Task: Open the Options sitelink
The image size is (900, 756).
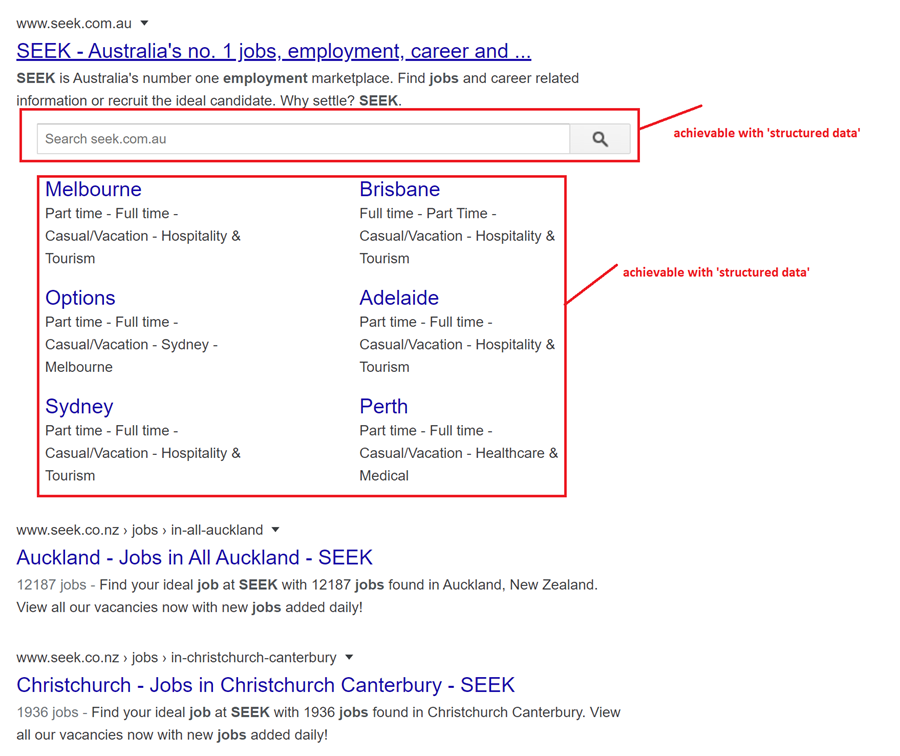Action: click(x=80, y=298)
